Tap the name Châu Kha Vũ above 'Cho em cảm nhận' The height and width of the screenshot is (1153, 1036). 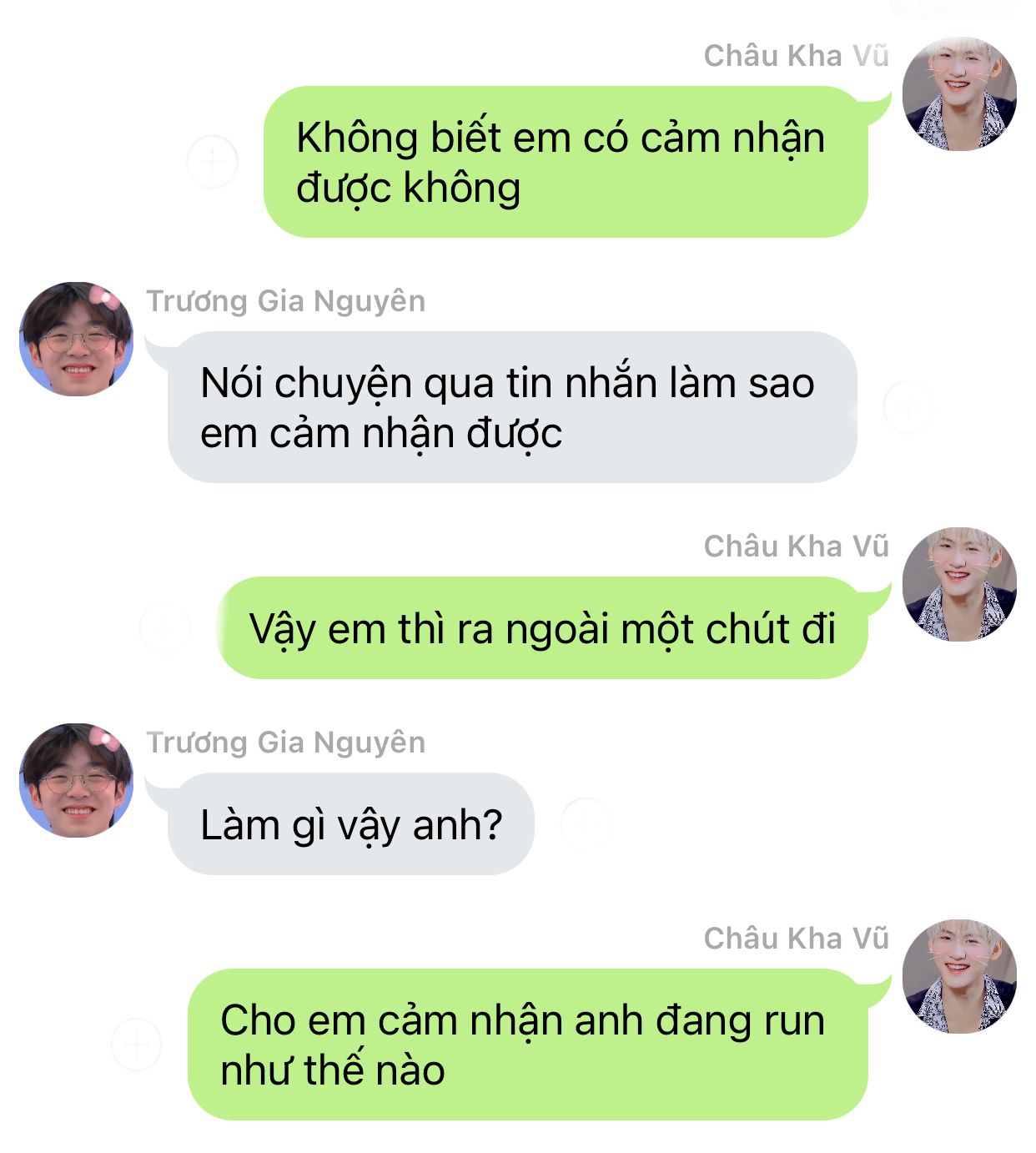click(x=797, y=938)
